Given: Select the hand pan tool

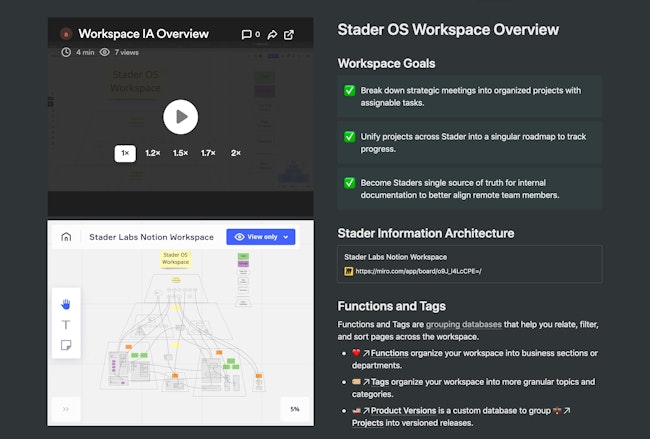Looking at the screenshot, I should (x=66, y=304).
